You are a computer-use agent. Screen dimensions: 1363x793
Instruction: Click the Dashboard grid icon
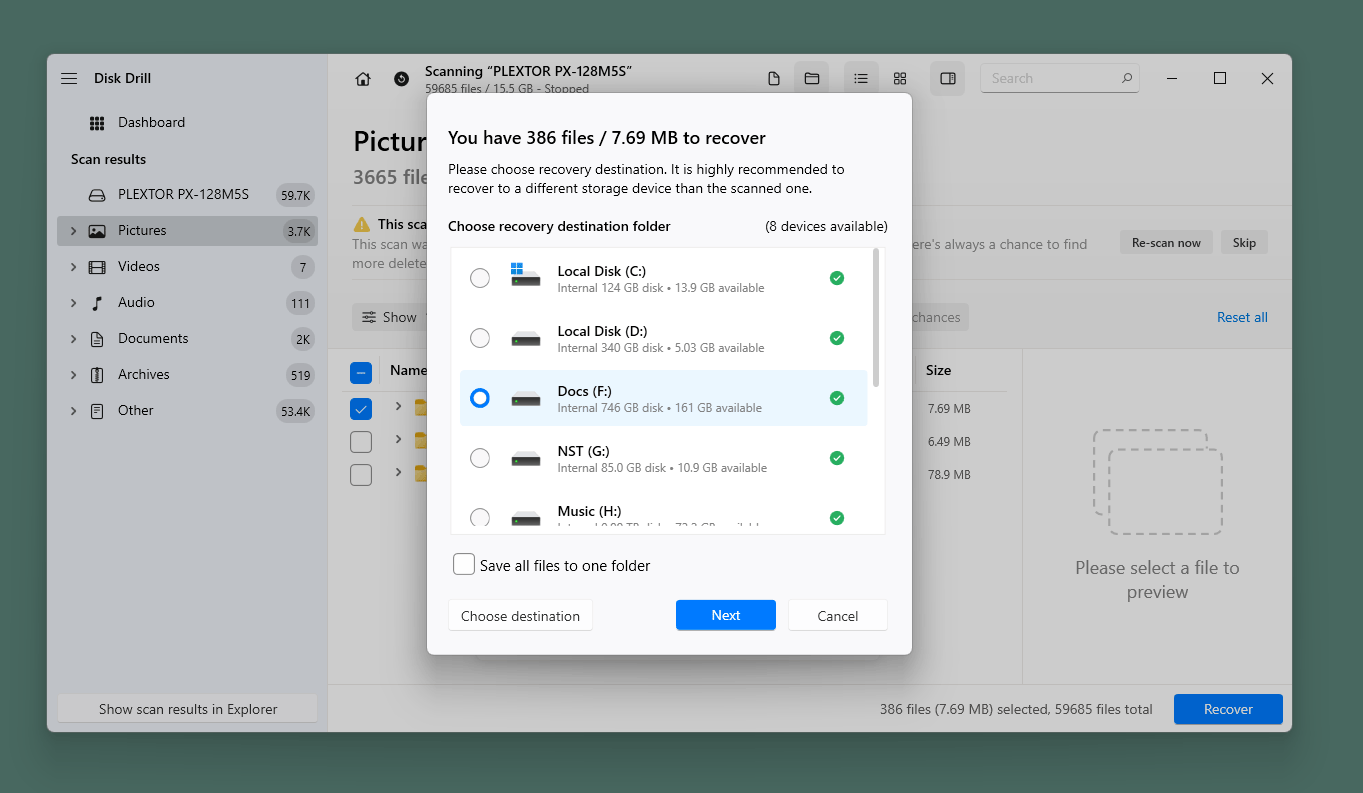97,123
